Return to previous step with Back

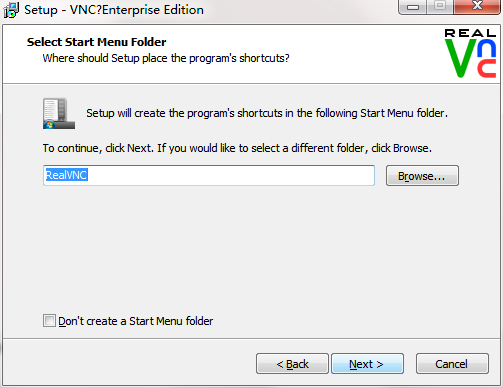[x=292, y=364]
